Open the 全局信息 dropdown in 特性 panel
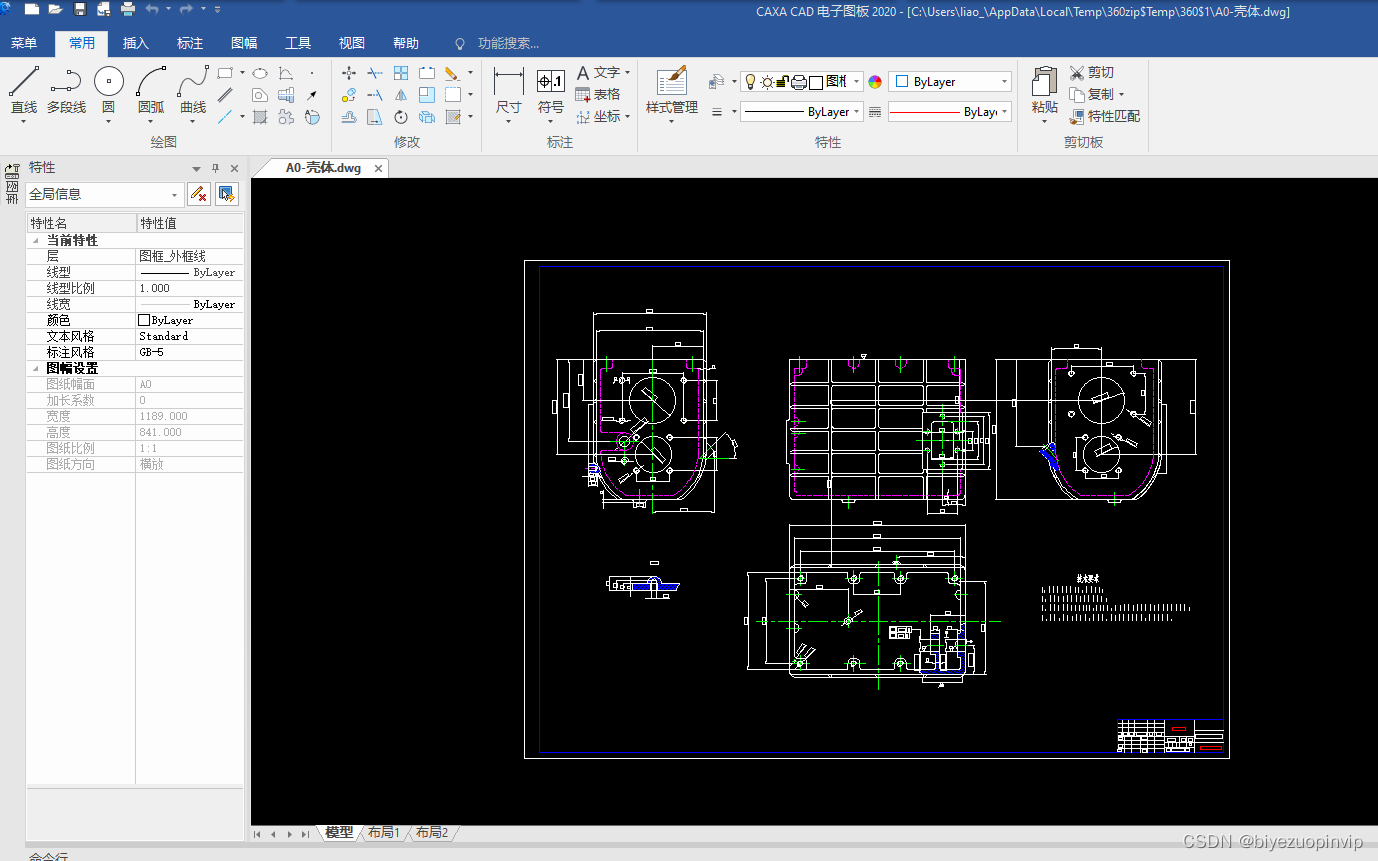This screenshot has width=1378, height=861. click(105, 194)
